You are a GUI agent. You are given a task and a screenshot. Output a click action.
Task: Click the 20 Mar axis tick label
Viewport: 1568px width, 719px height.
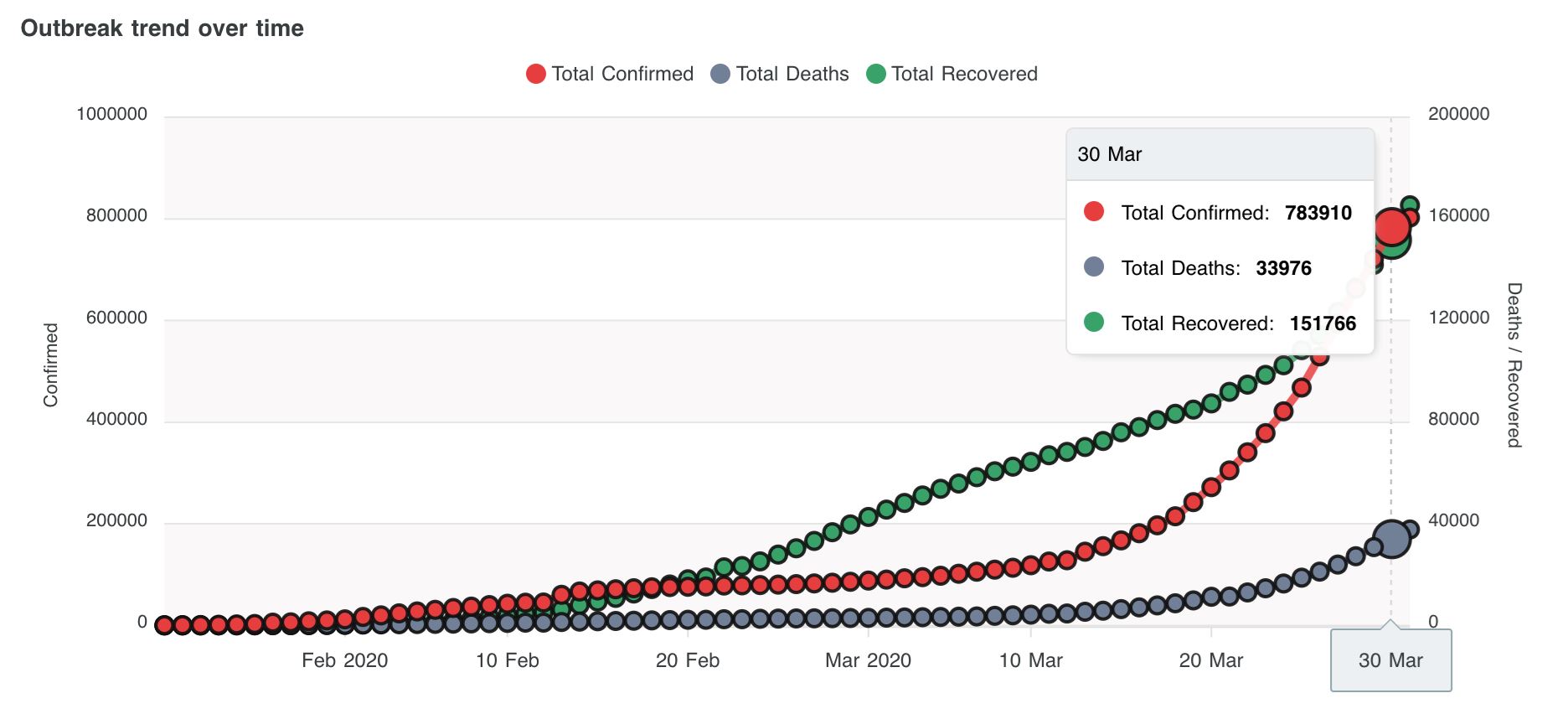pyautogui.click(x=1210, y=661)
